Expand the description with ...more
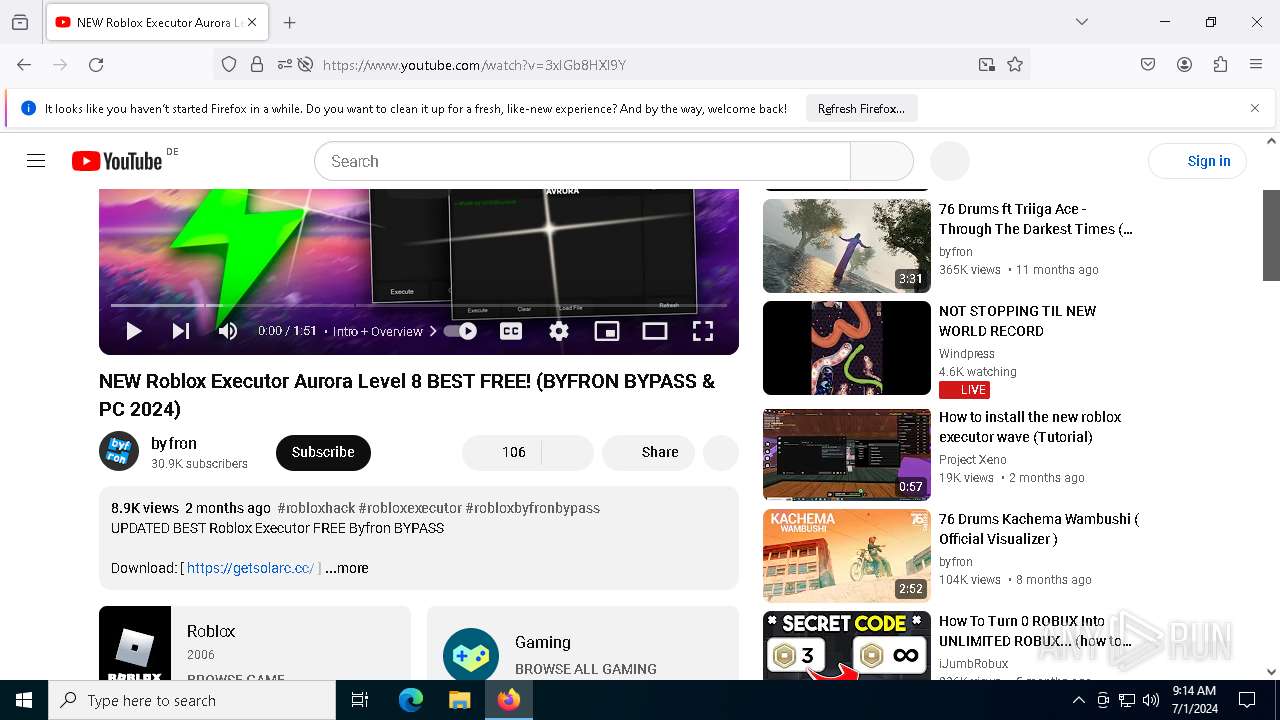This screenshot has height=720, width=1280. pyautogui.click(x=347, y=568)
